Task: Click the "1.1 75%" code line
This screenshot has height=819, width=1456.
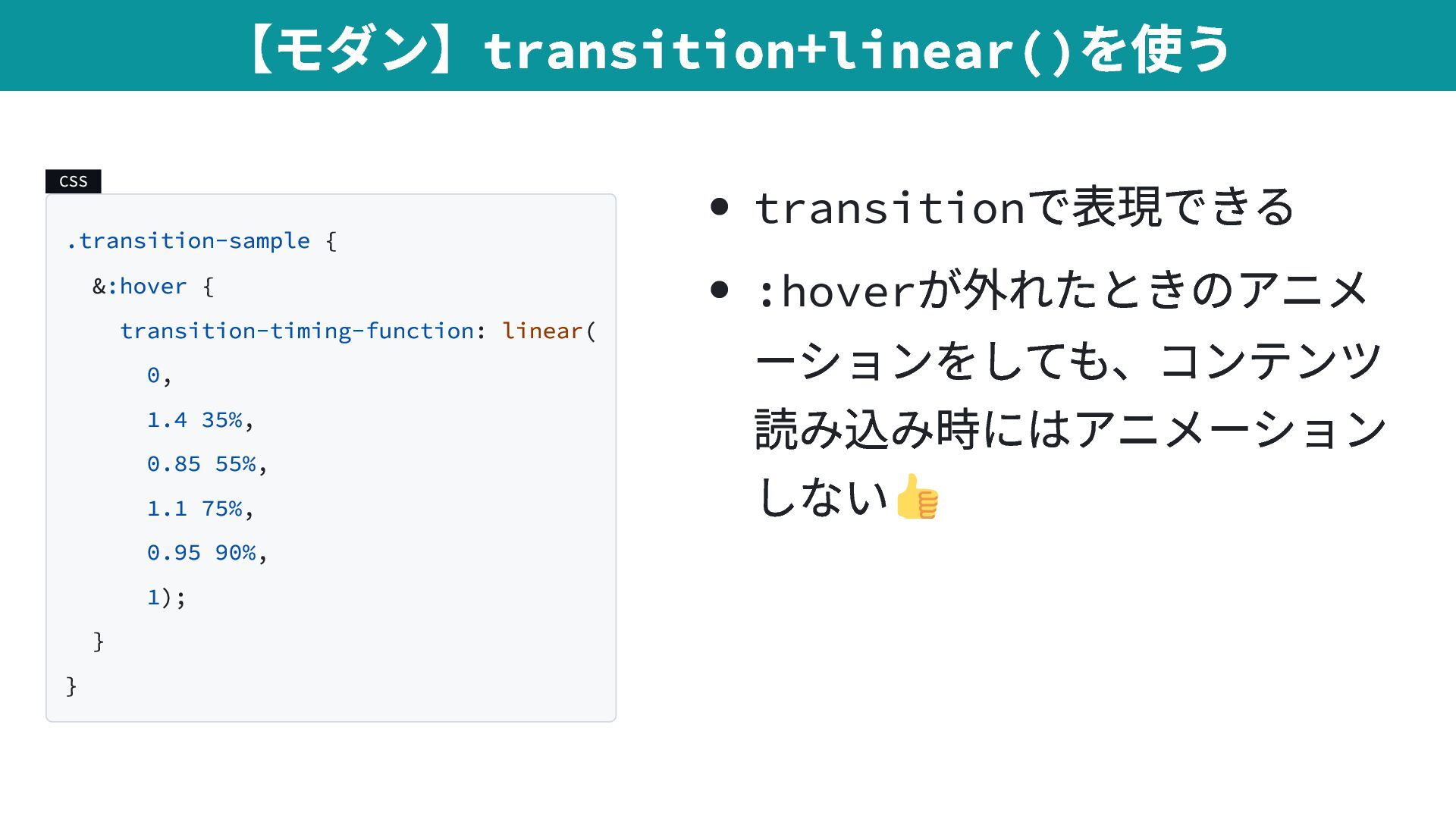Action: 200,509
